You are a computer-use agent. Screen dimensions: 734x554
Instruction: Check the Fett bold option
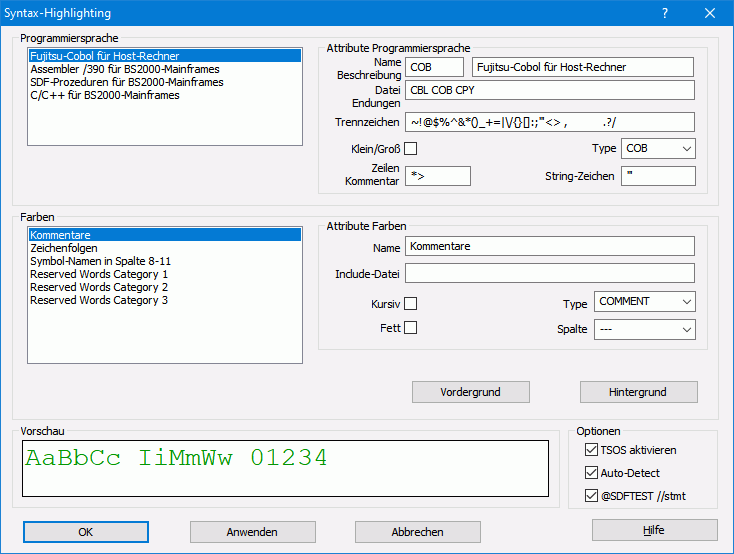[410, 327]
